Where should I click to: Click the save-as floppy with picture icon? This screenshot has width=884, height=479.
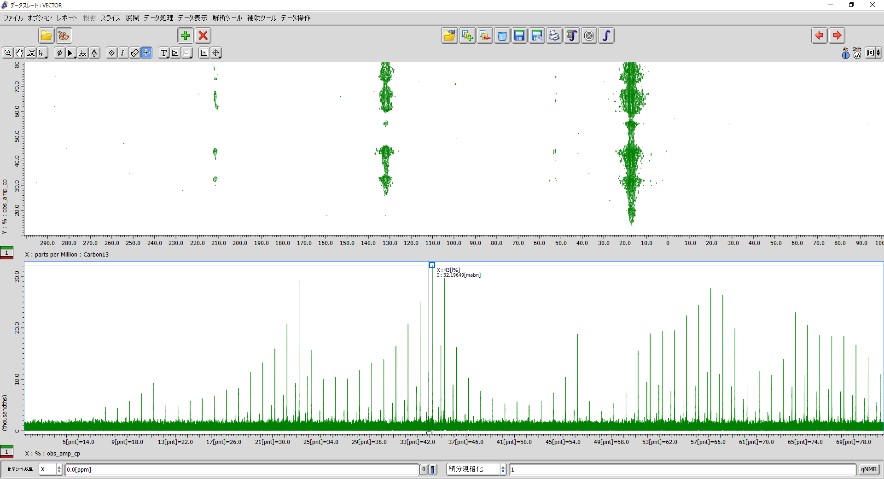click(x=537, y=36)
